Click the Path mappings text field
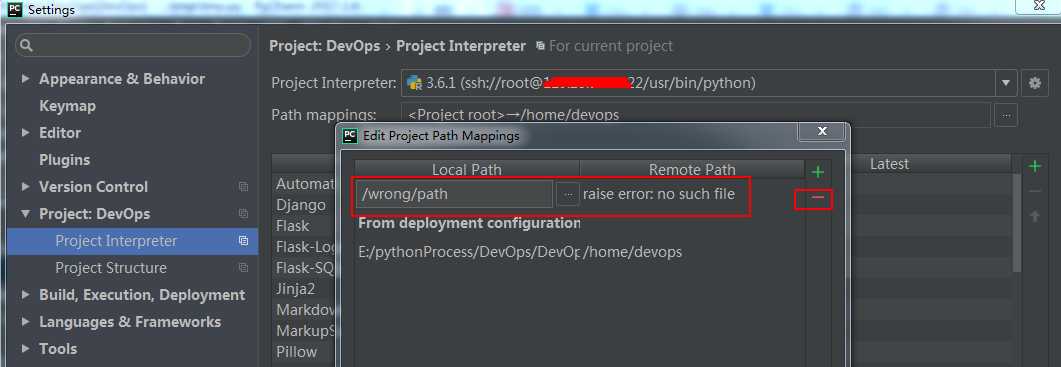Viewport: 1061px width, 367px height. point(696,115)
